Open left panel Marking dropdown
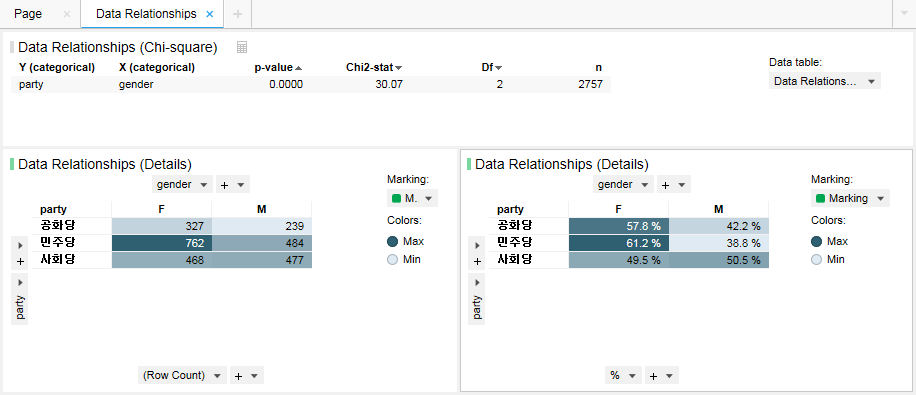 pos(412,198)
